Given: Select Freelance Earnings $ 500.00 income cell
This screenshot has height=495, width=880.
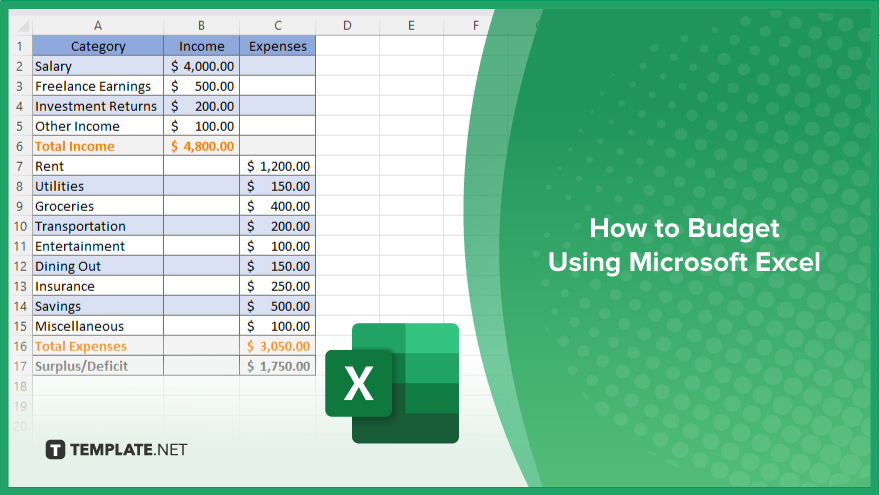Looking at the screenshot, I should [x=201, y=86].
